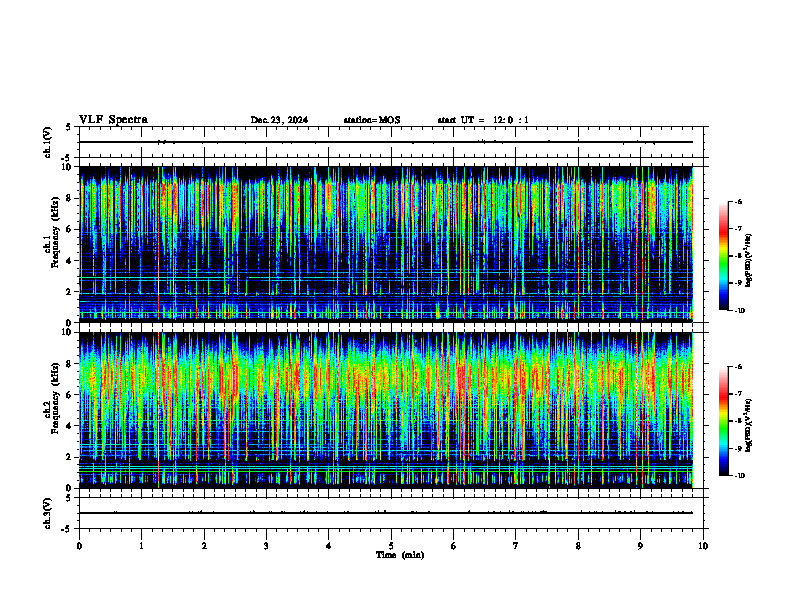
Task: Click the "station=MOS" header label
Action: pos(372,120)
